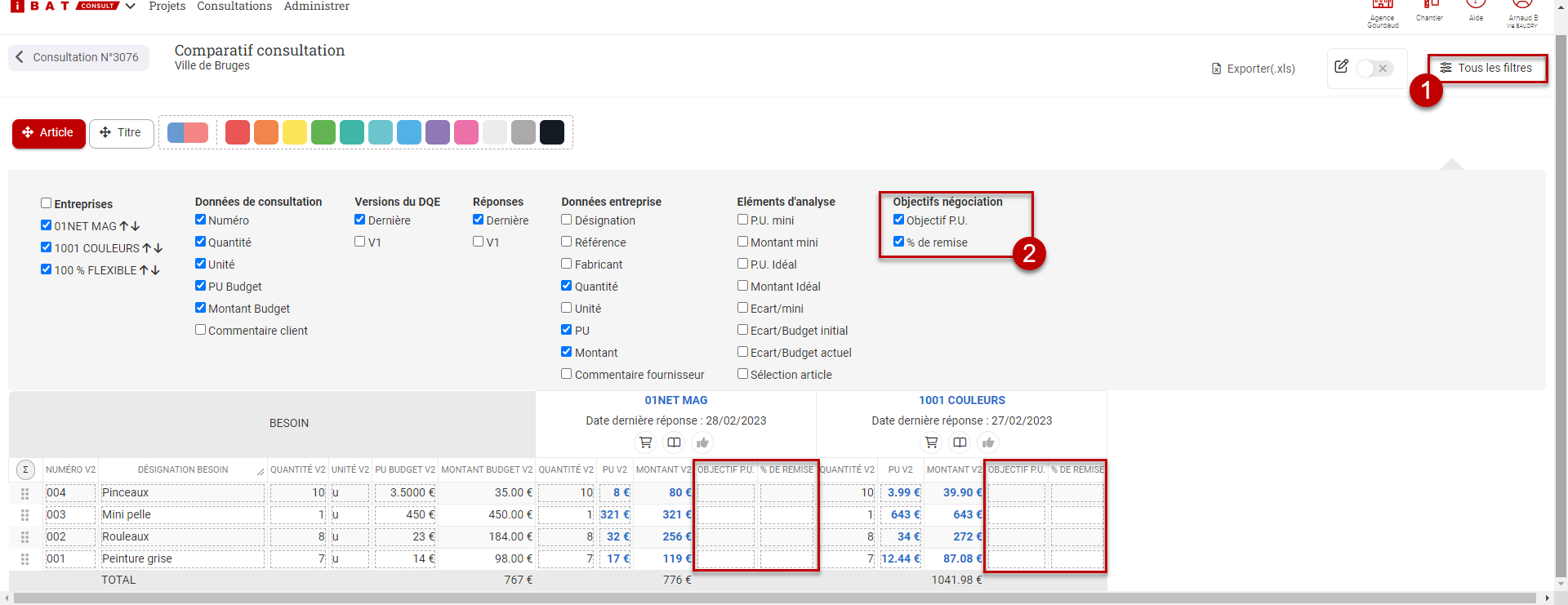Image resolution: width=1568 pixels, height=605 pixels.
Task: Pick the green color swatch
Action: (323, 132)
